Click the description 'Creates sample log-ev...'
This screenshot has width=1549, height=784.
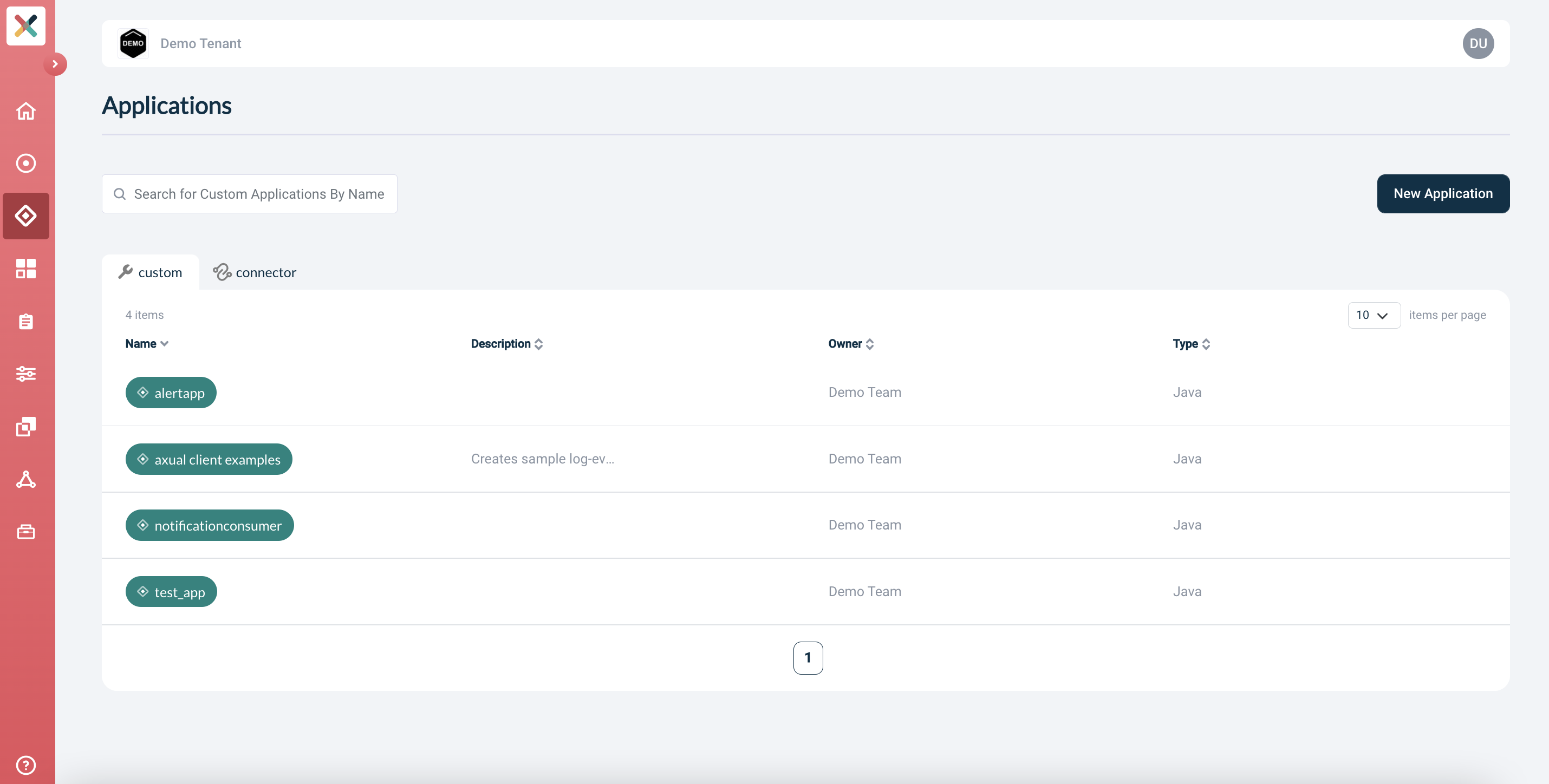click(x=542, y=459)
